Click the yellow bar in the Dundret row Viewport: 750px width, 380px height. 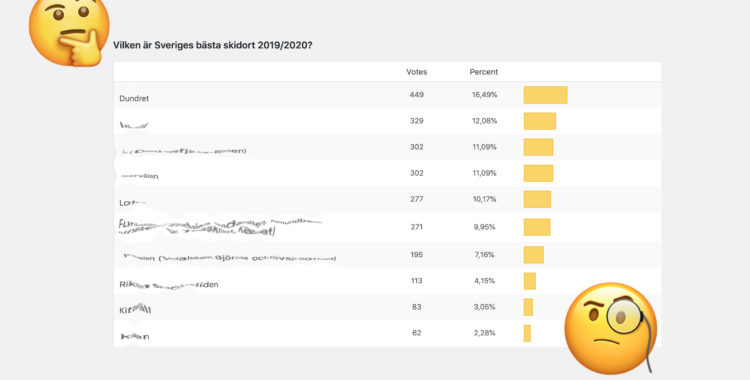[x=545, y=95]
